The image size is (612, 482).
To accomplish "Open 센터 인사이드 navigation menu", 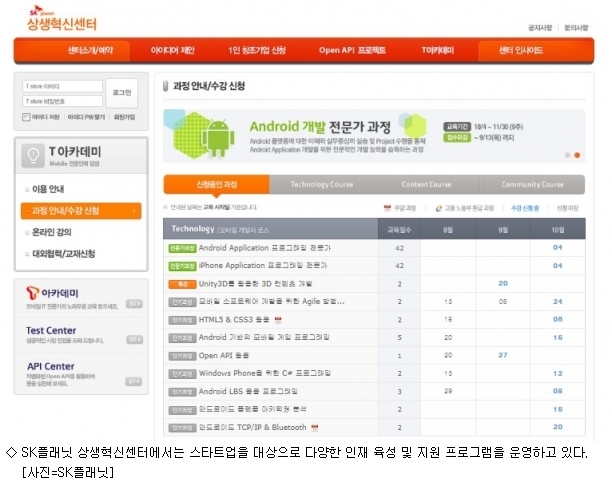I will coord(521,50).
